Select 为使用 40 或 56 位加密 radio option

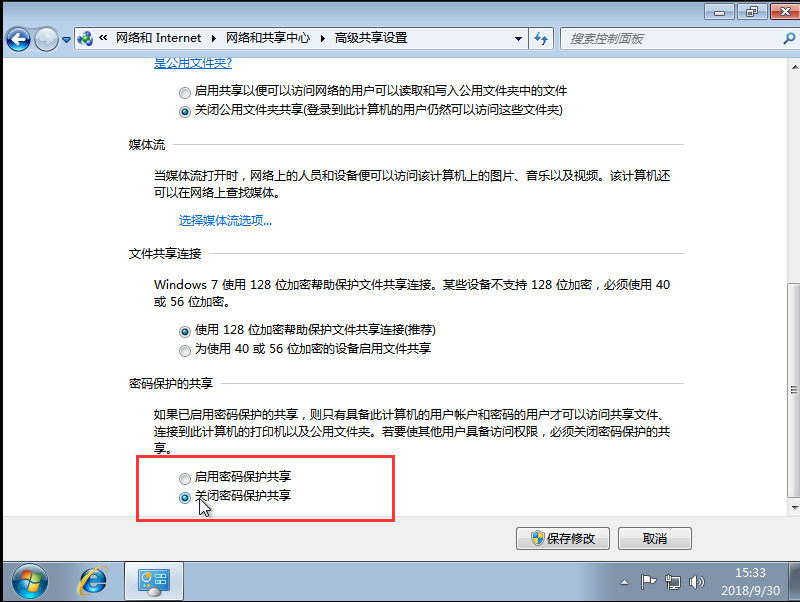point(184,350)
